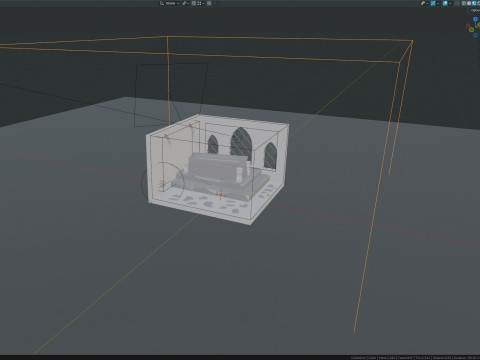Open gizmo options dropdown arrow

pos(438,3)
